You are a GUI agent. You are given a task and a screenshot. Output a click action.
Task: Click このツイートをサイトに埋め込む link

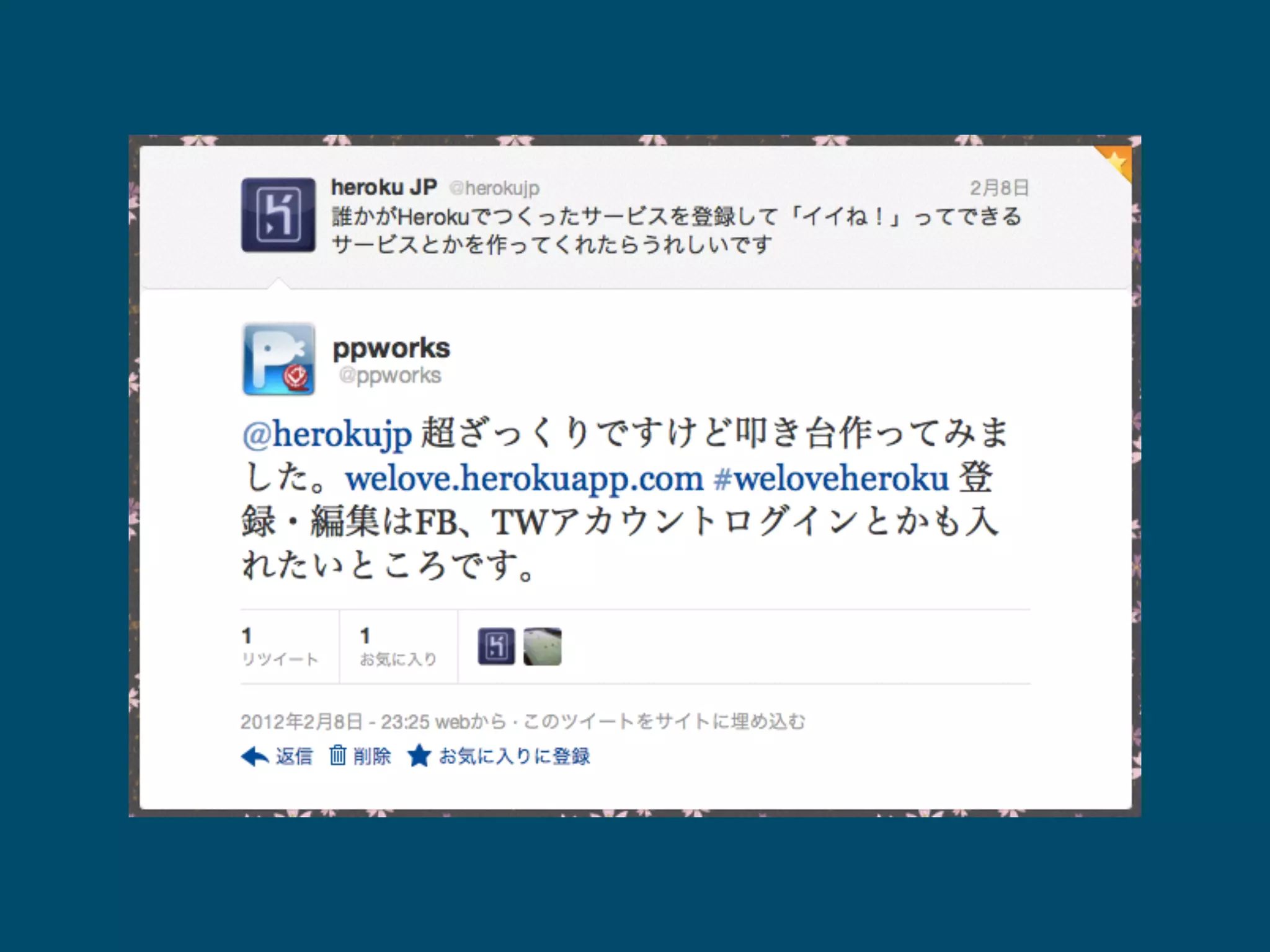tap(664, 721)
